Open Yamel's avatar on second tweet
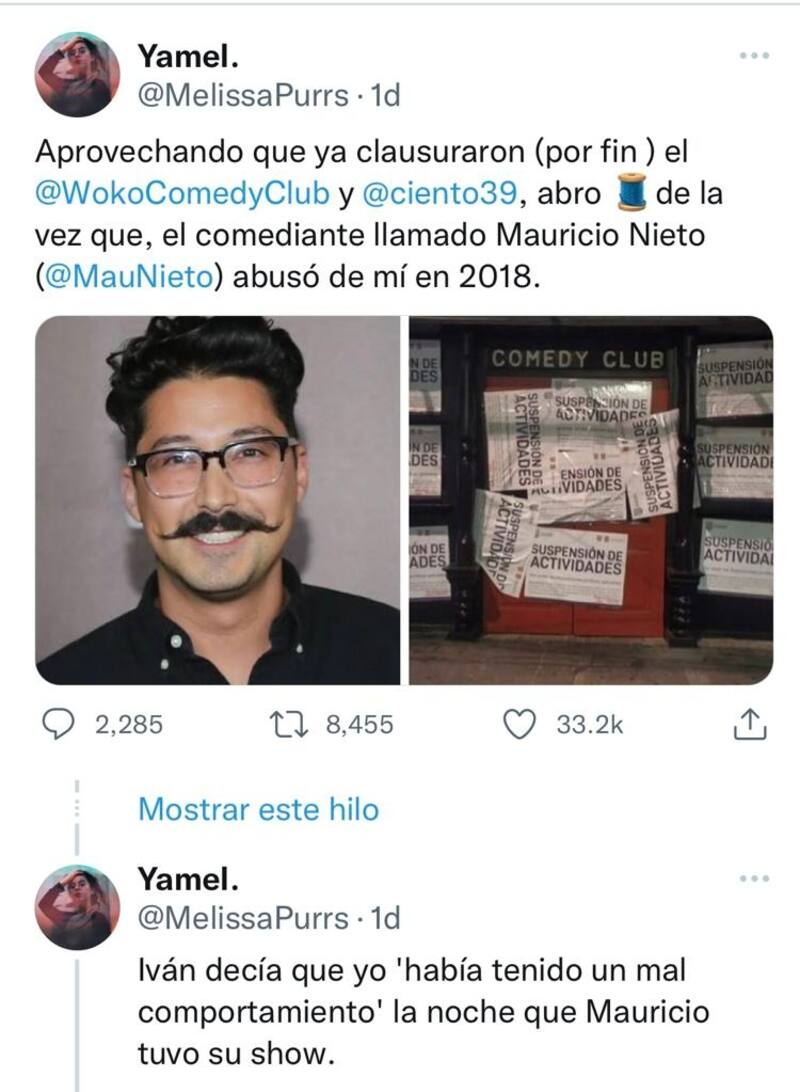Screen dimensions: 800x1092 pos(77,907)
